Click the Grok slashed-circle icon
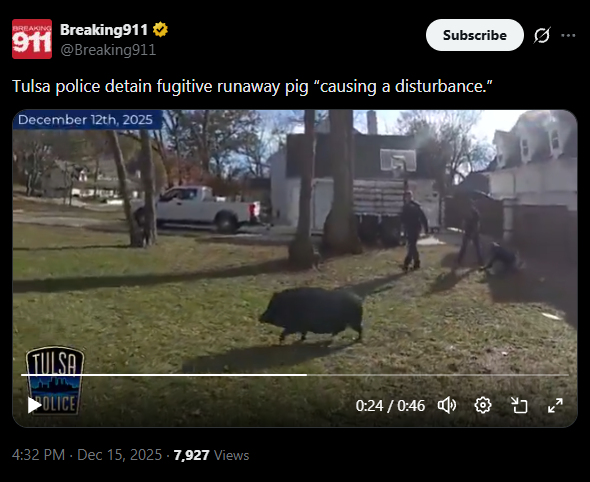The width and height of the screenshot is (590, 482). pyautogui.click(x=542, y=35)
